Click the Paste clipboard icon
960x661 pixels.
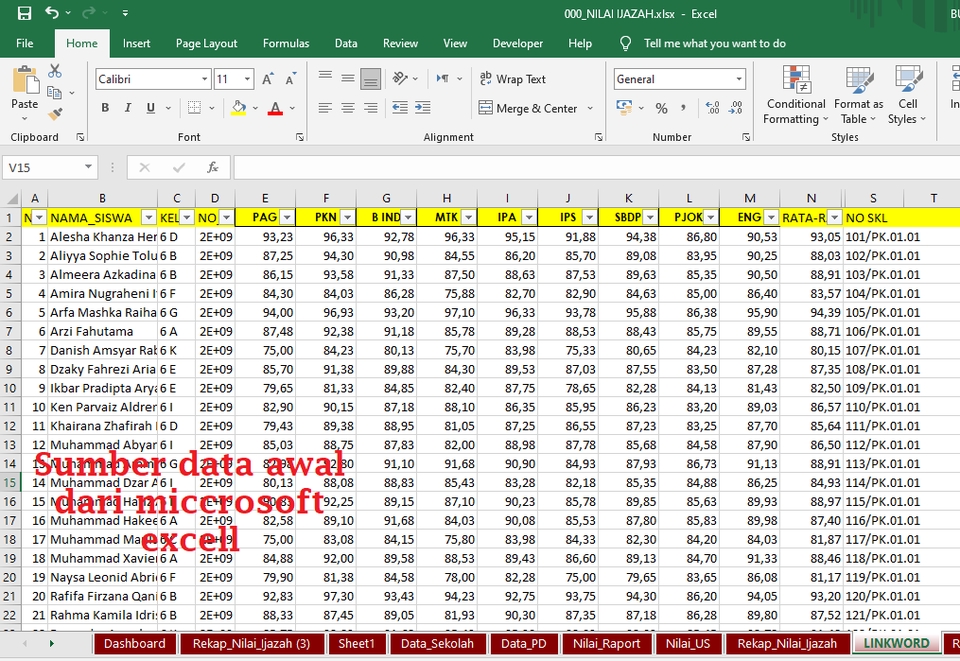(25, 81)
